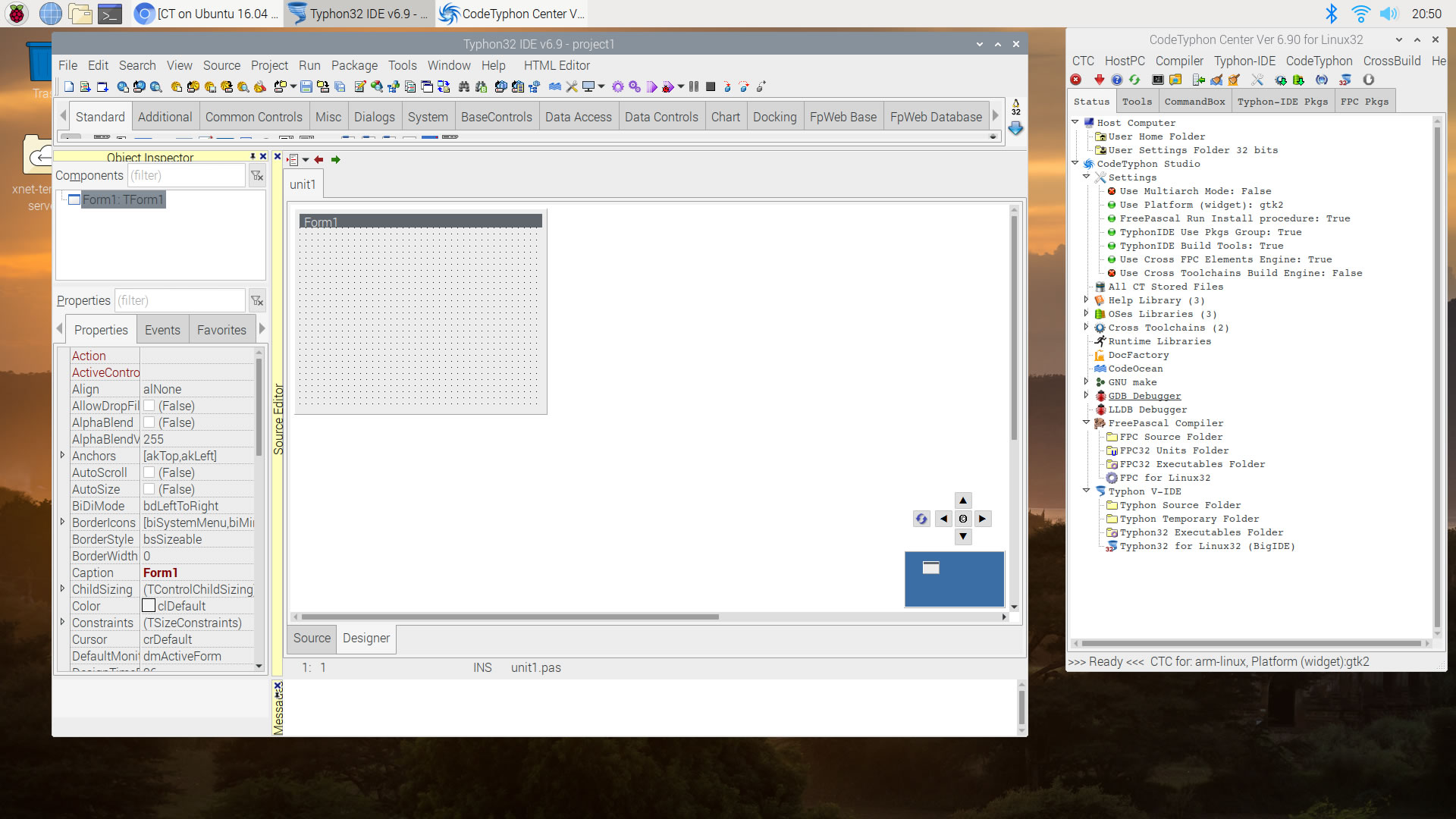Collapse the FreePascal Compiler node
The image size is (1456, 819).
tap(1087, 422)
